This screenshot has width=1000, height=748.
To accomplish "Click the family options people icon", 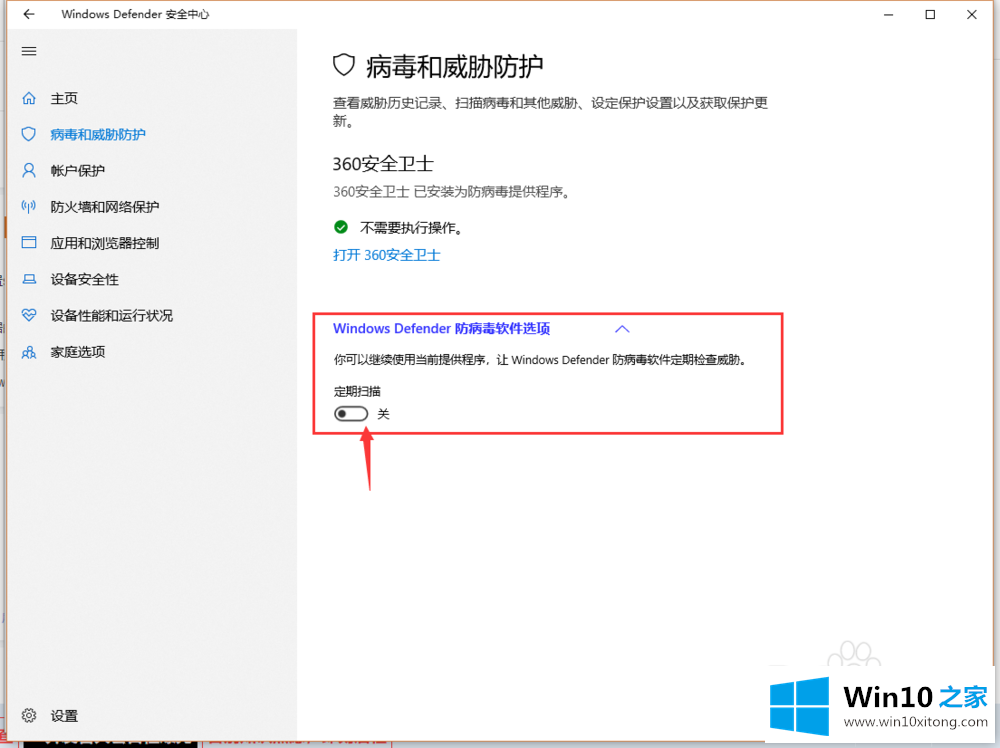I will [x=29, y=351].
